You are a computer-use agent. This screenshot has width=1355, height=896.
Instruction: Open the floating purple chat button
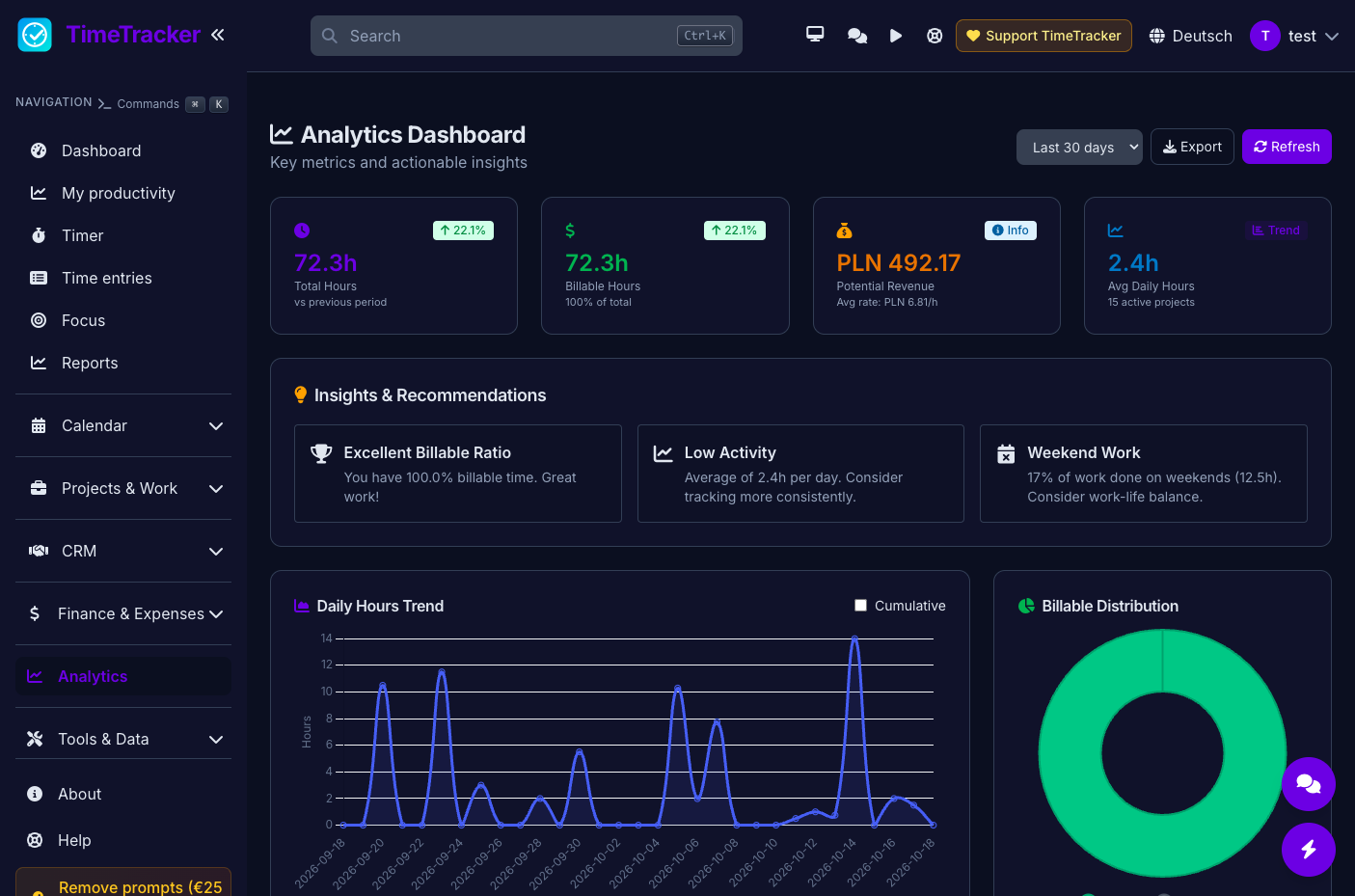(x=1309, y=784)
